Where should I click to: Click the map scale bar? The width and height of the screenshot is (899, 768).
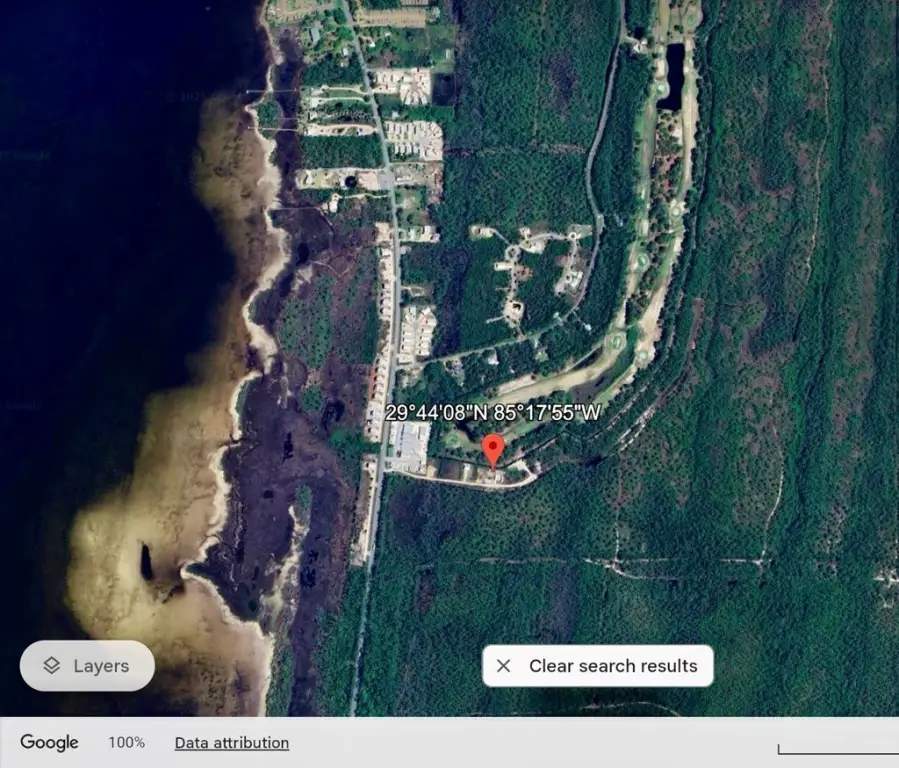(837, 749)
